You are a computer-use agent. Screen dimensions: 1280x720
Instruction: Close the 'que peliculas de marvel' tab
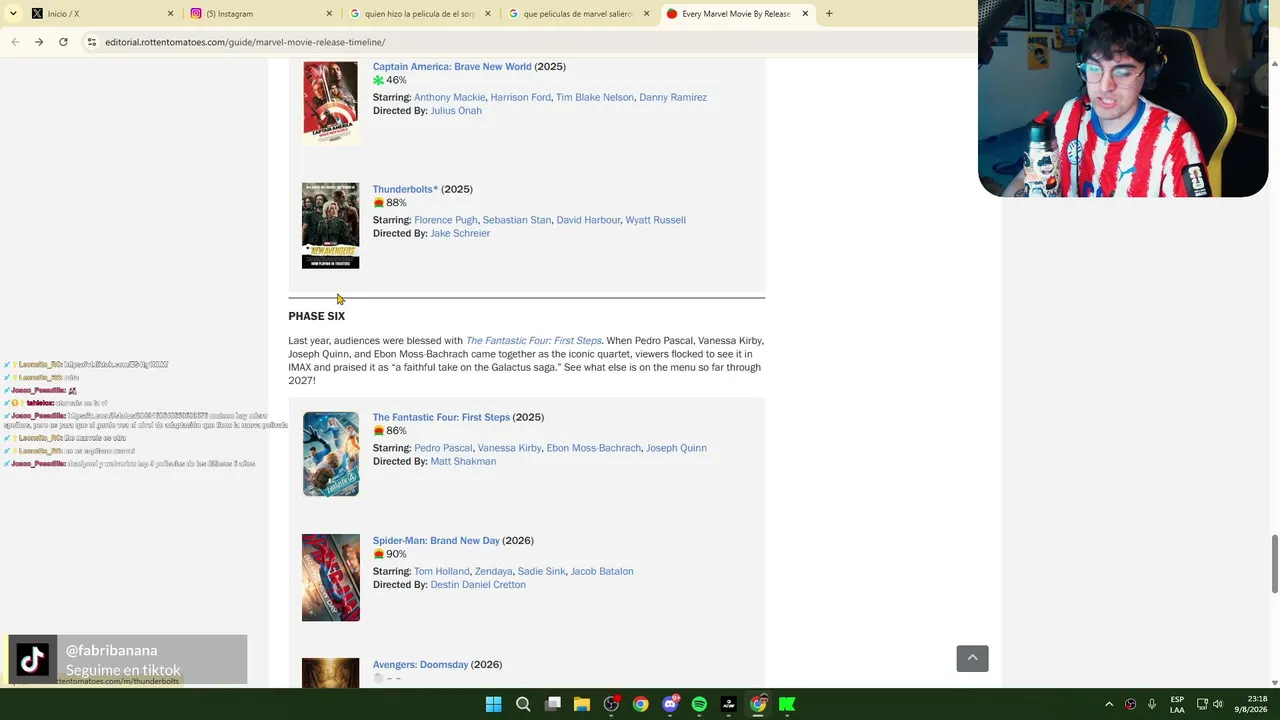point(646,14)
